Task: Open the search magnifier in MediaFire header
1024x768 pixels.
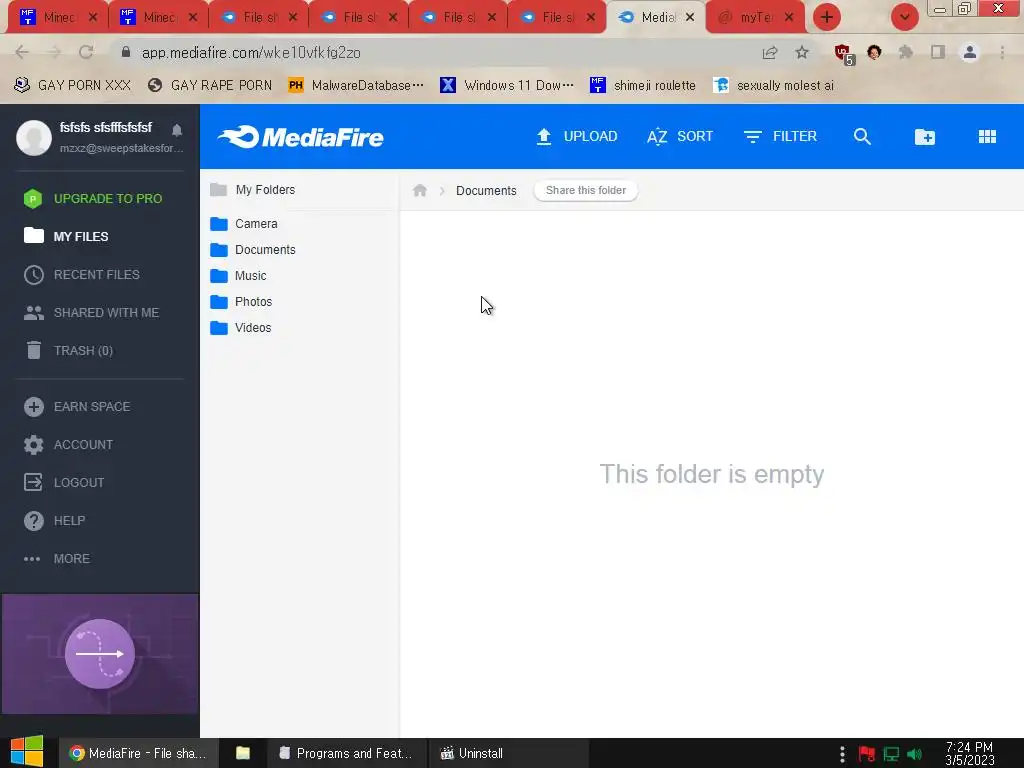Action: click(x=862, y=136)
